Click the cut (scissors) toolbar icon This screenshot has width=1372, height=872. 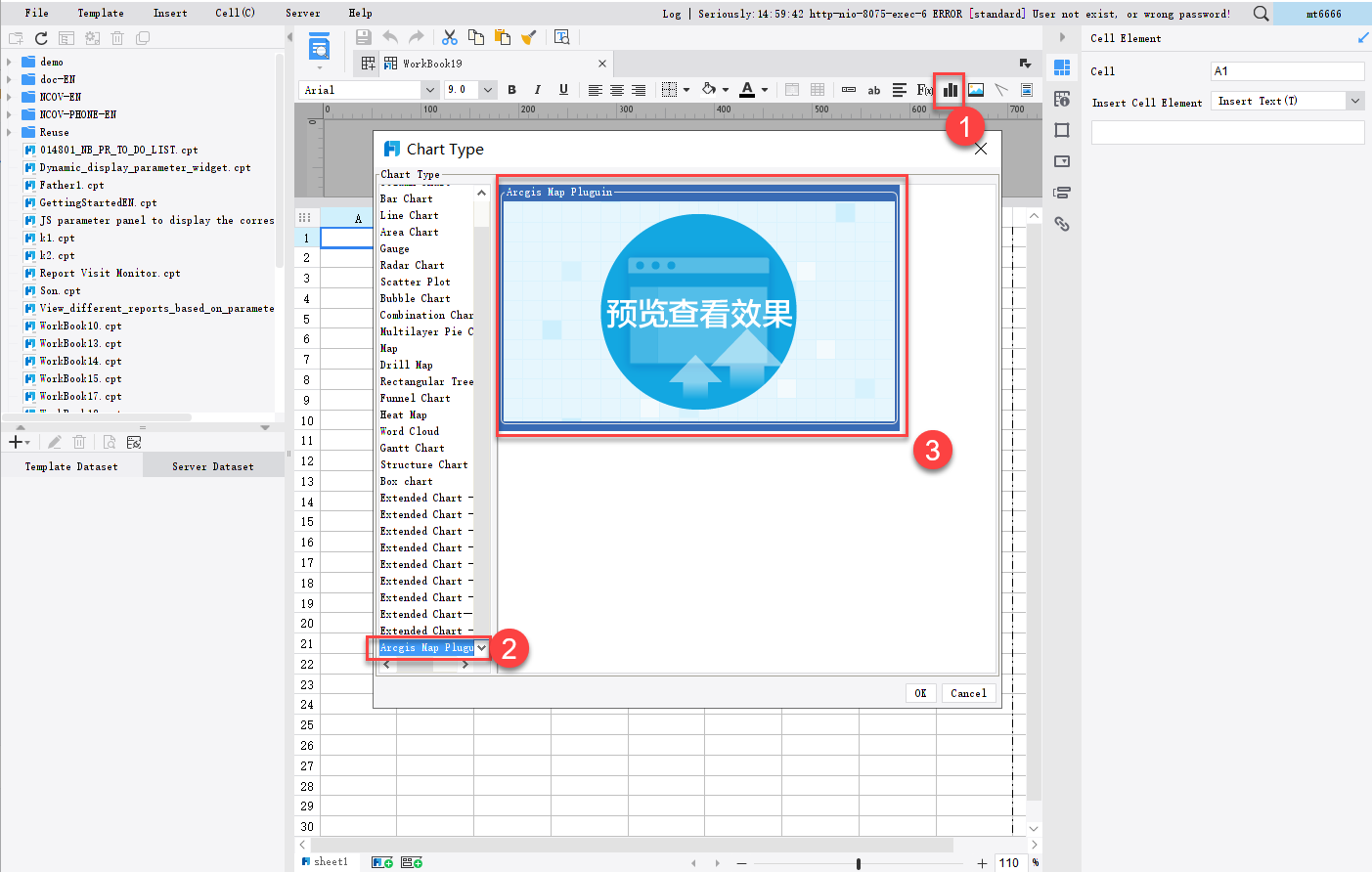click(x=449, y=35)
